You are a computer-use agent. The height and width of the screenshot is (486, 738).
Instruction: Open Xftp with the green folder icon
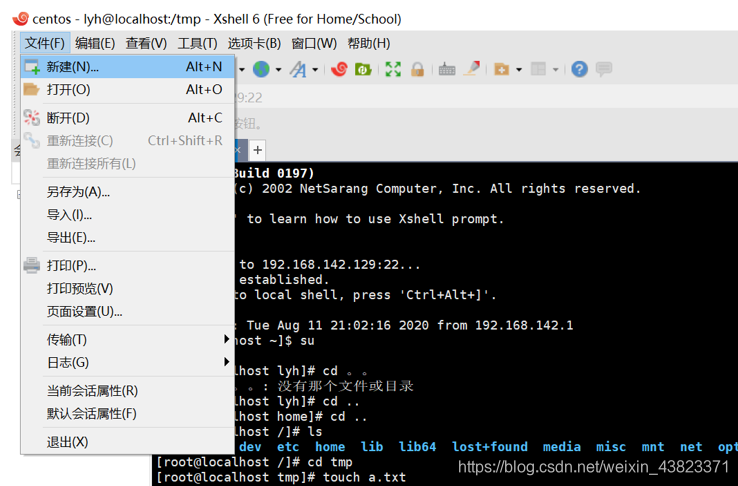point(363,69)
